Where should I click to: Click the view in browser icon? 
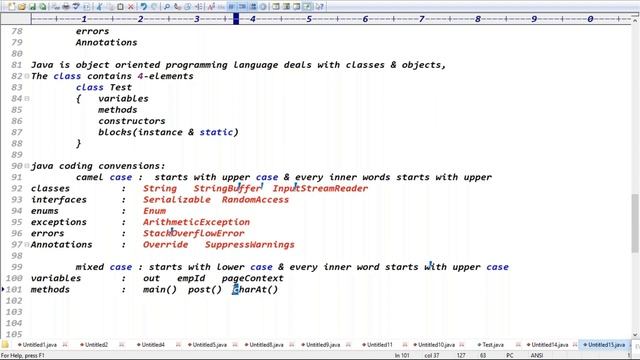87,7
